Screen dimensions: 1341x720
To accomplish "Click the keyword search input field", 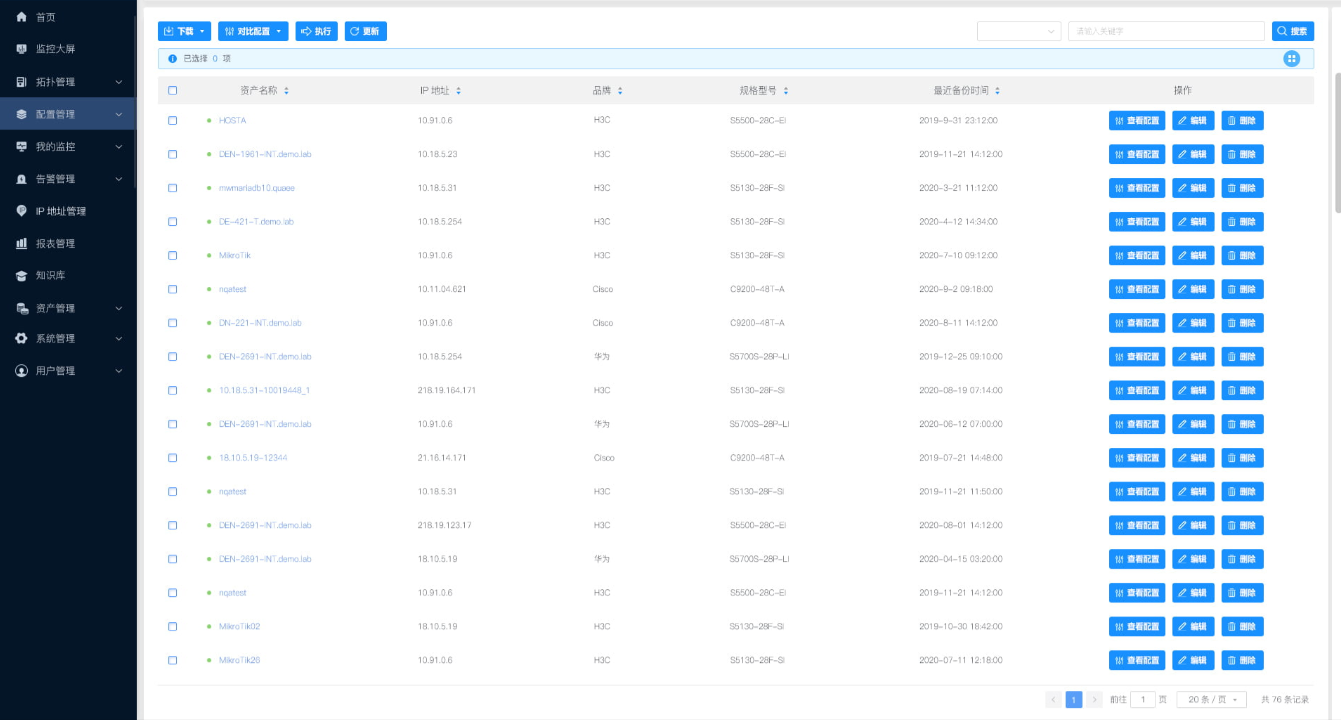I will click(x=1166, y=32).
